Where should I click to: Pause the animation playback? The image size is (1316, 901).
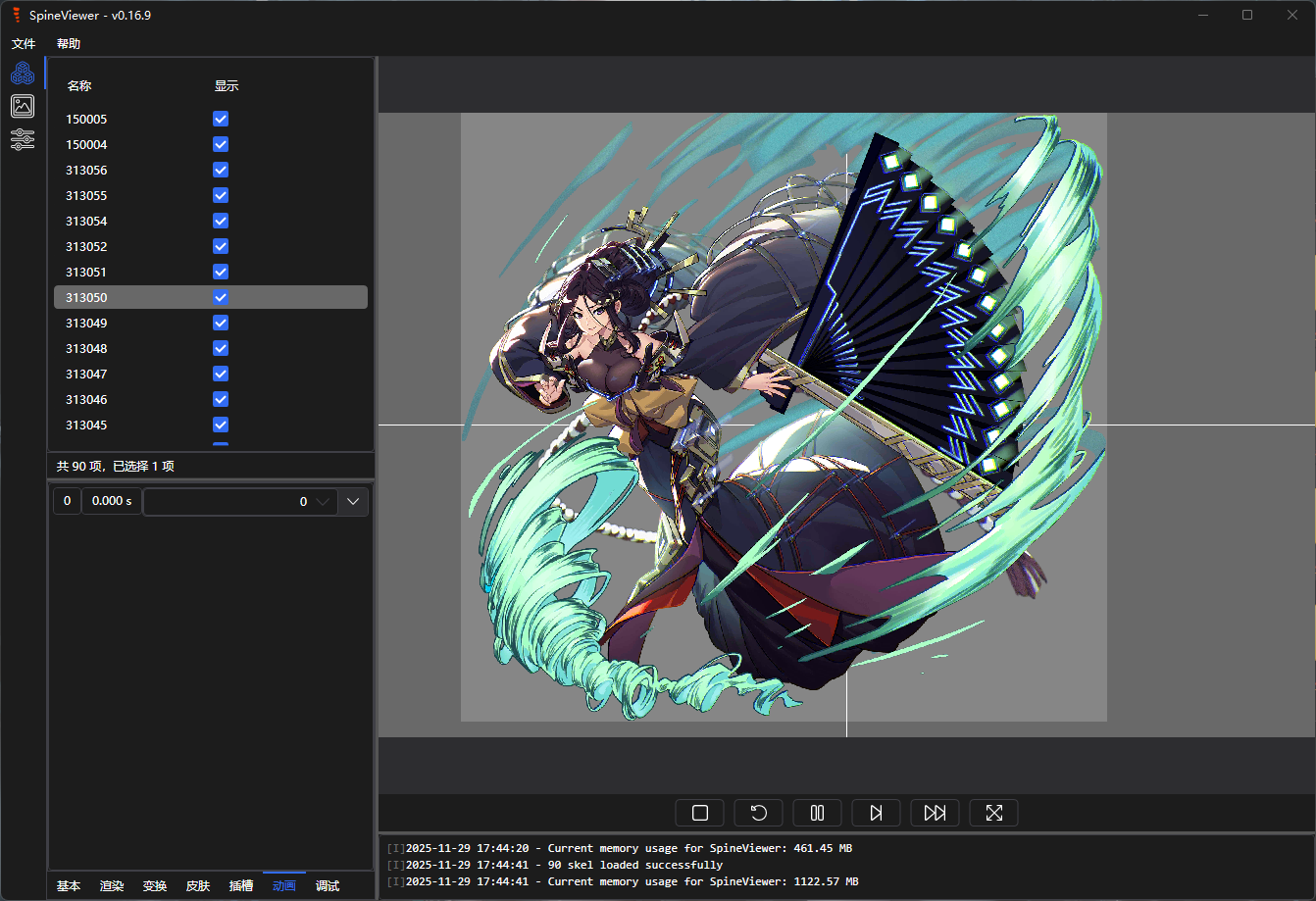[x=817, y=813]
